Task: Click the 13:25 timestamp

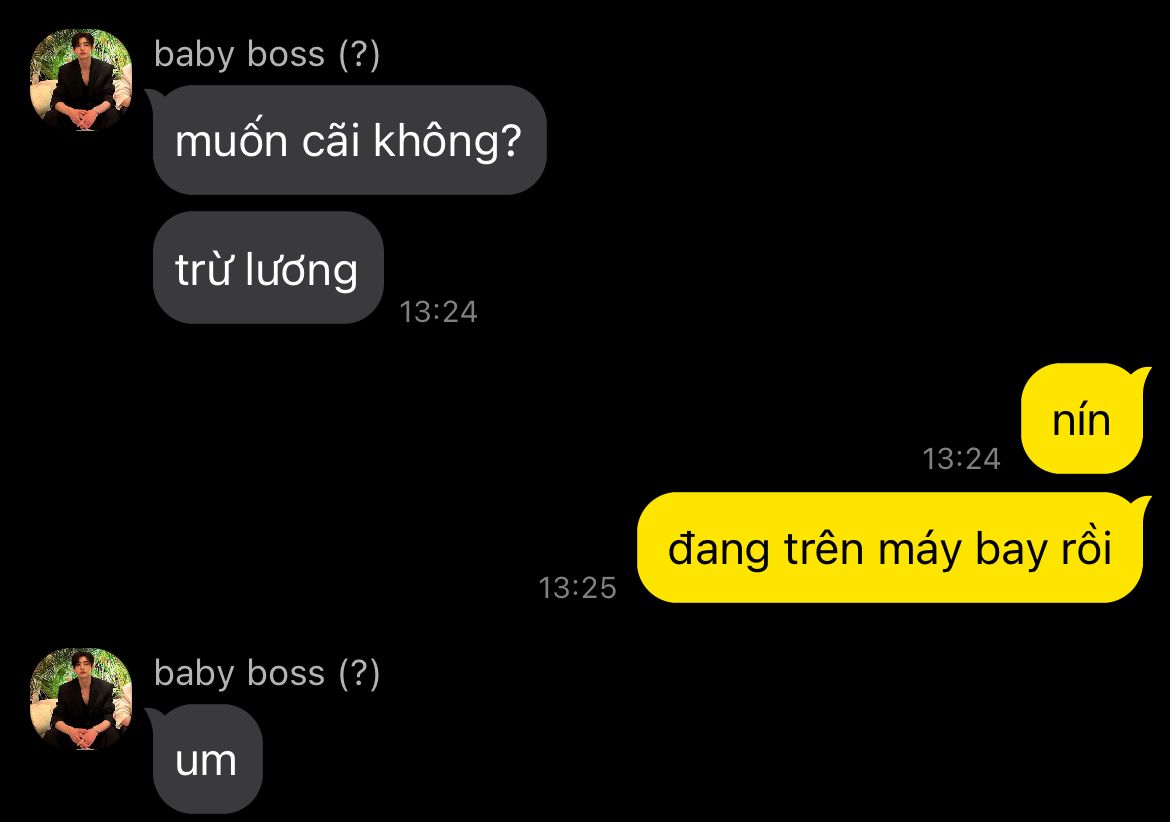Action: (578, 588)
